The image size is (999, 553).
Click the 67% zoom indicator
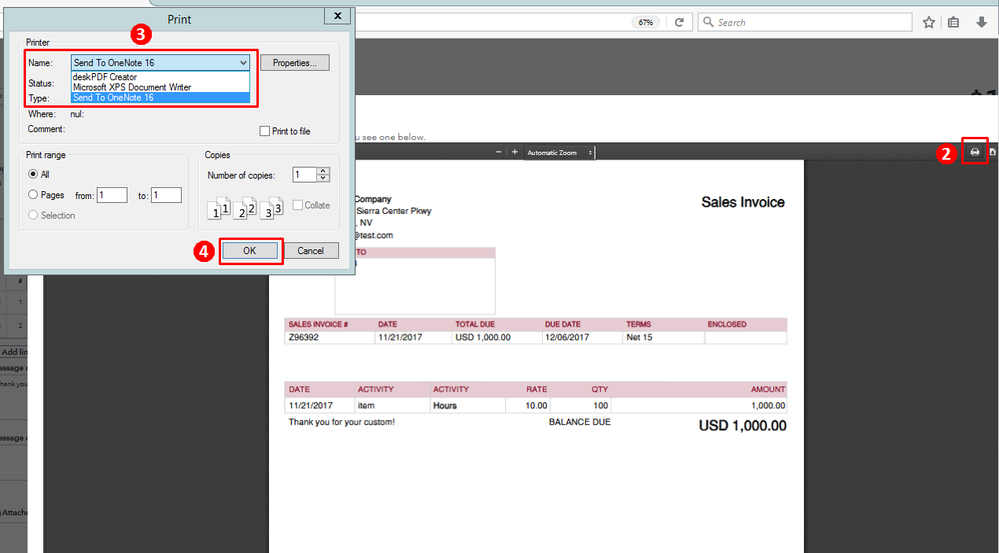pos(645,22)
